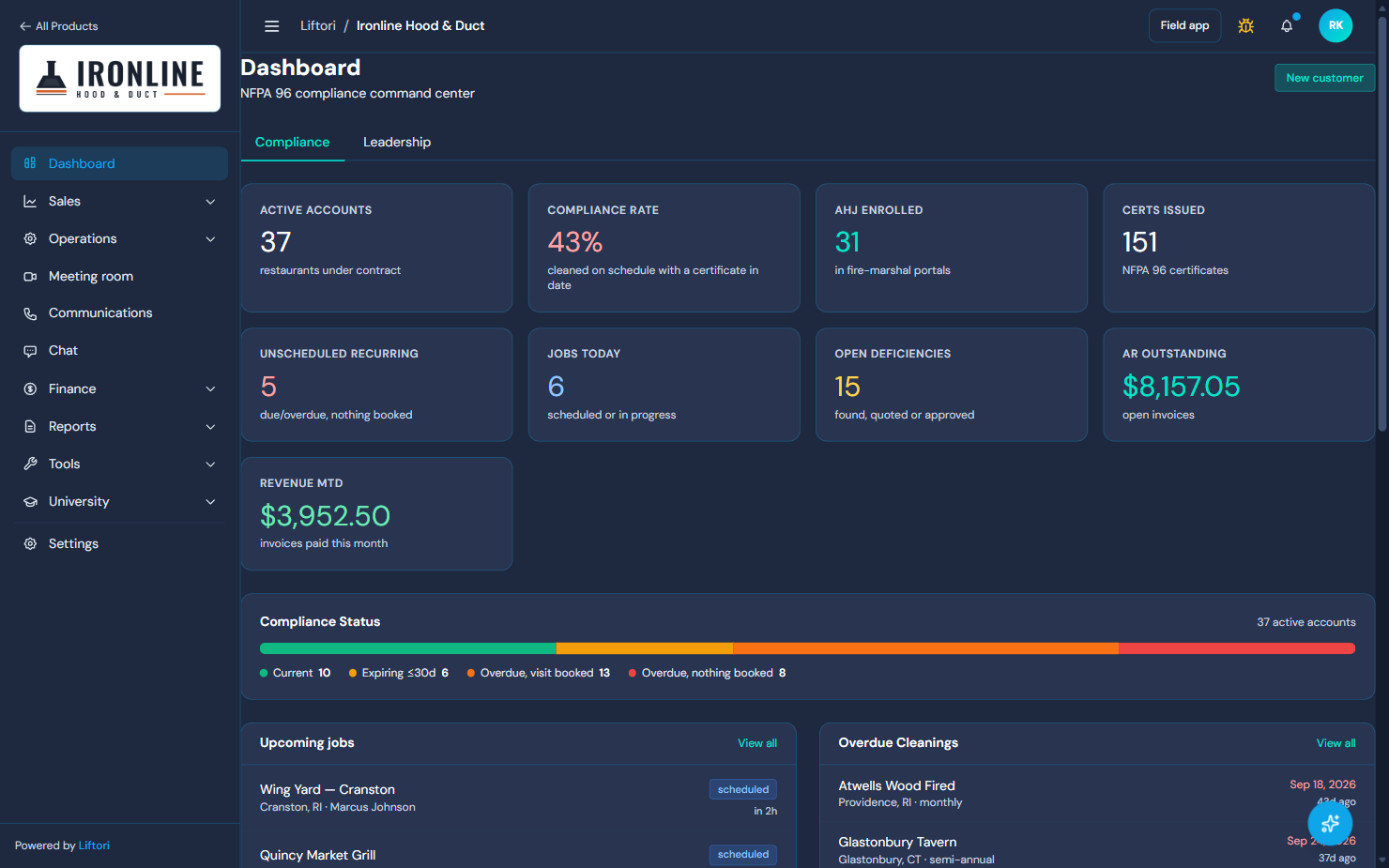Click the yellow Expiring ≤30d bar segment
The height and width of the screenshot is (868, 1389).
pos(645,648)
